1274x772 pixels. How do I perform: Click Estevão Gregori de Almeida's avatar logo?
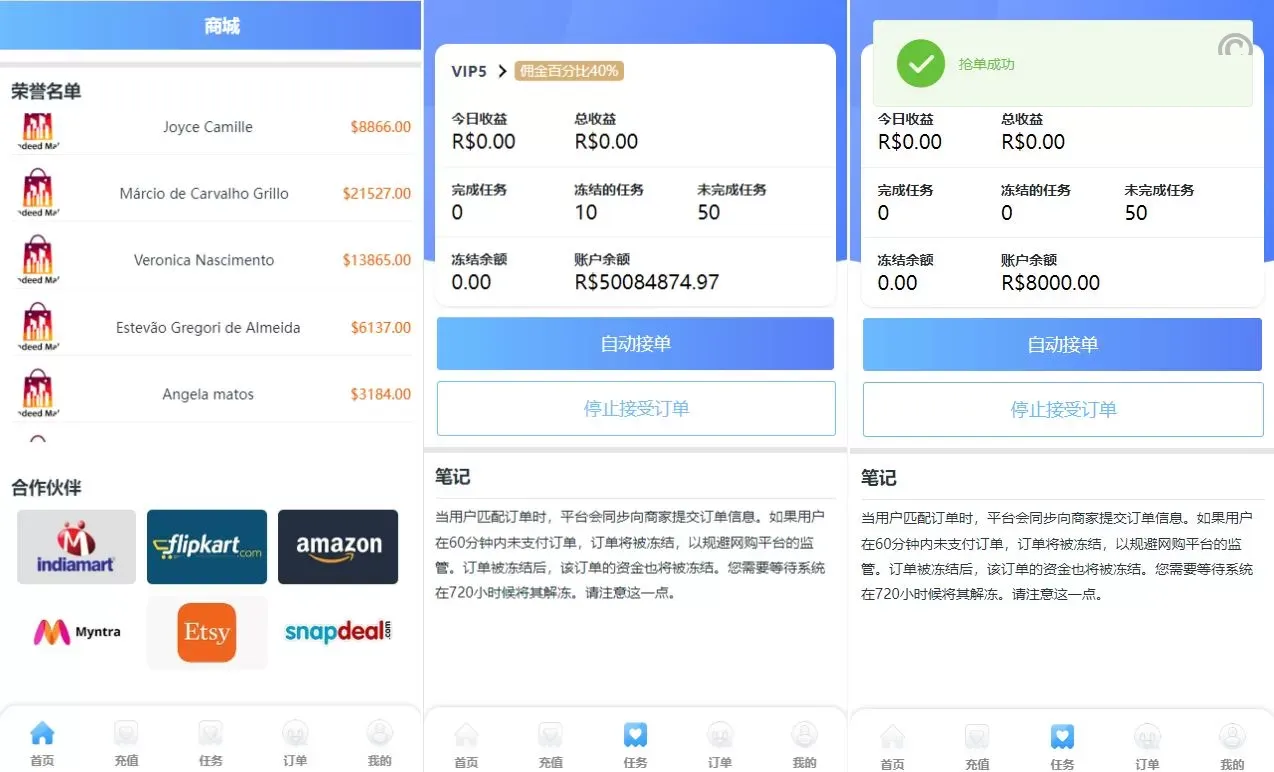[x=37, y=327]
